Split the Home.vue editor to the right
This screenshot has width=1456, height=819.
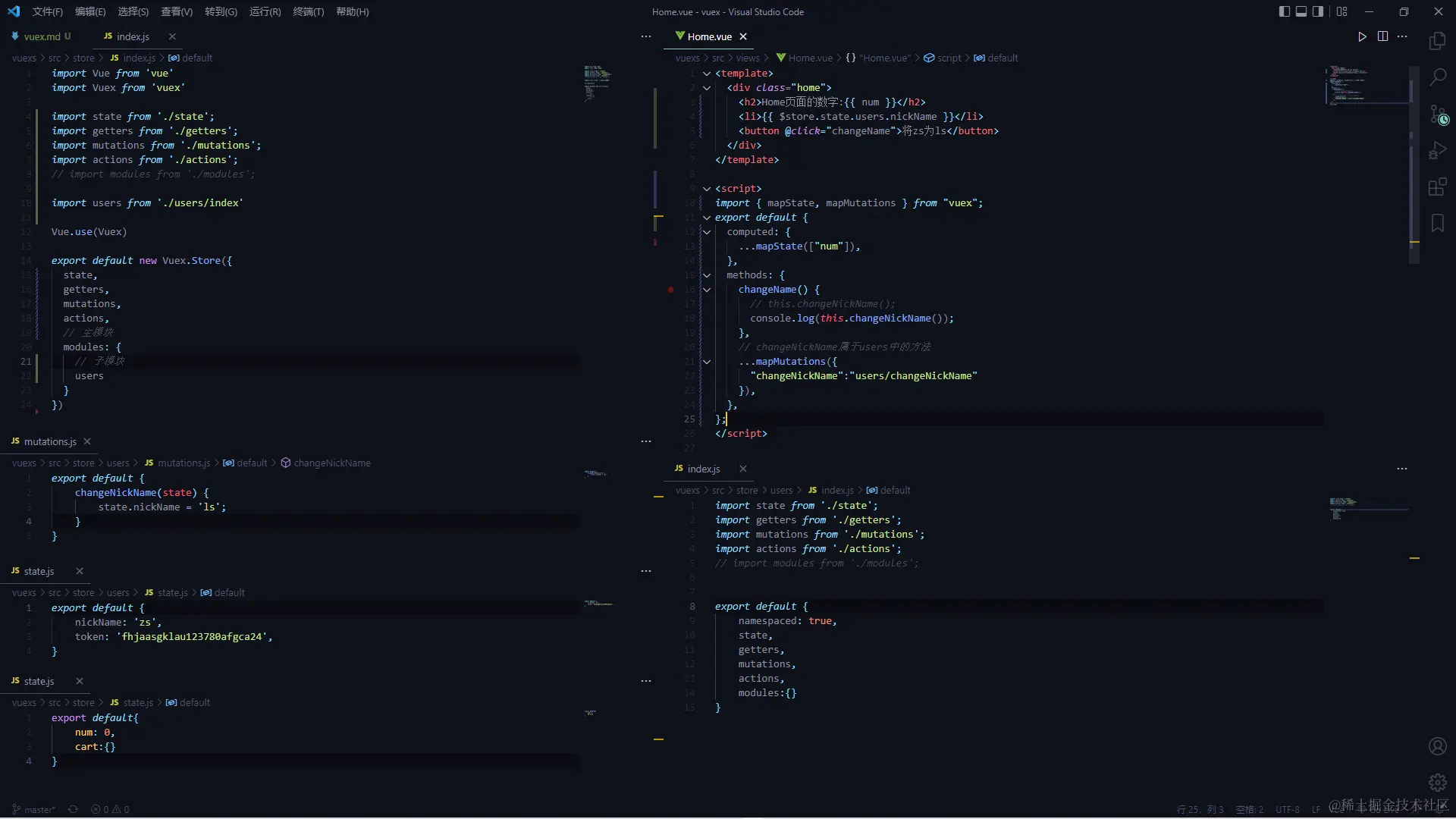click(1382, 36)
